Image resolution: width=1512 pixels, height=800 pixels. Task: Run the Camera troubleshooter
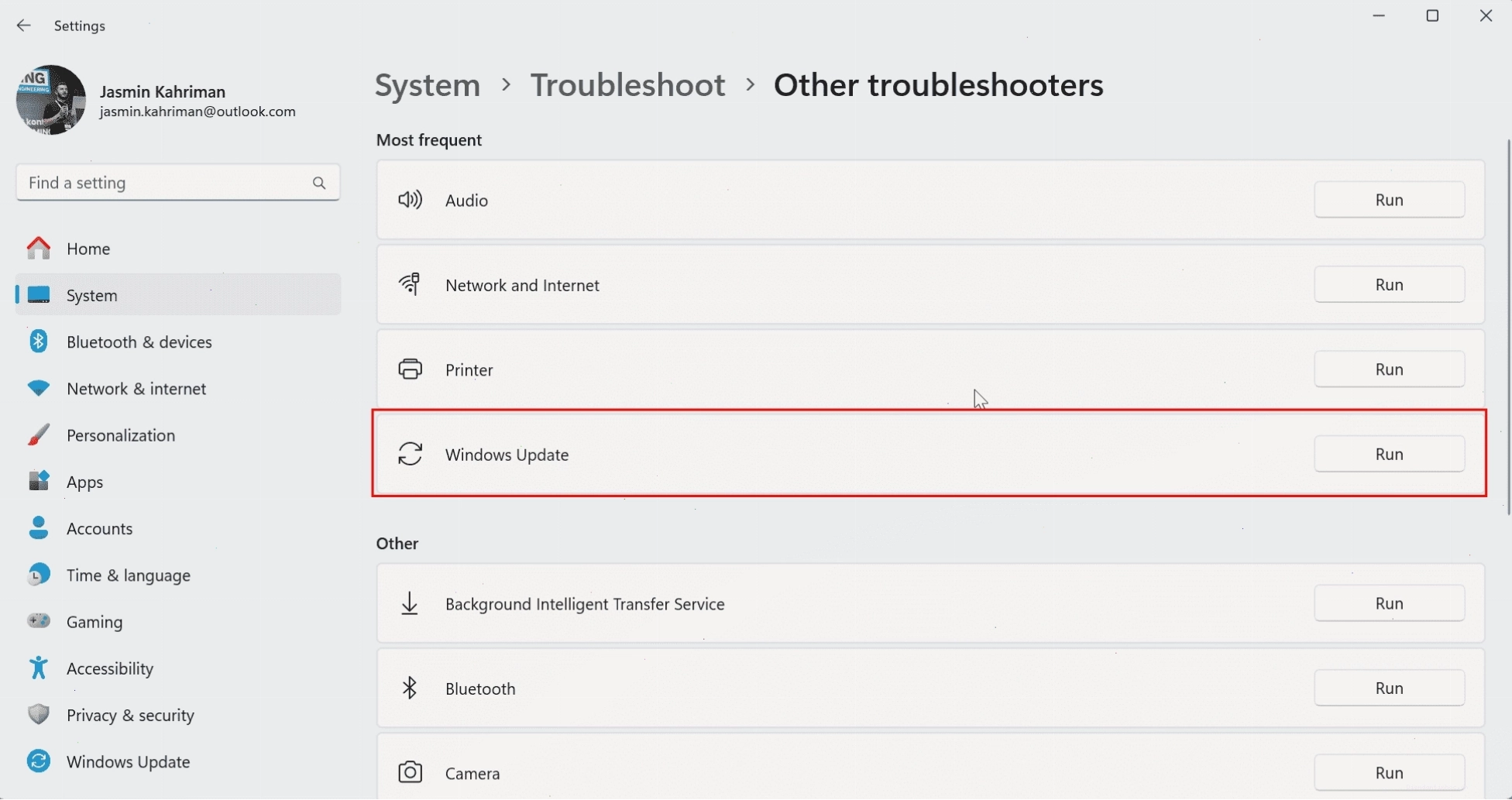[1389, 773]
